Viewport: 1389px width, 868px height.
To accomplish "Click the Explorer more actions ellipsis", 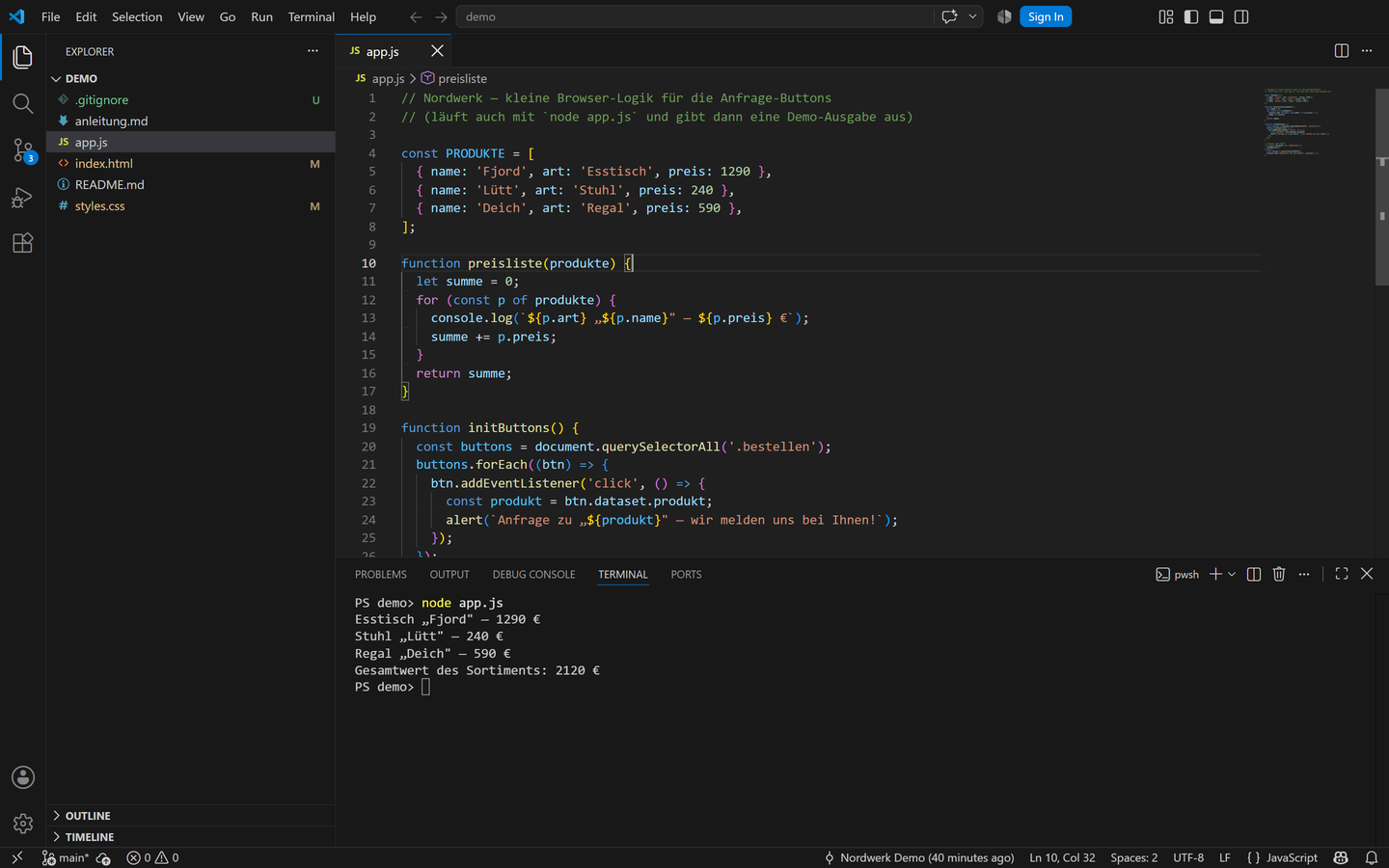I will (x=313, y=51).
